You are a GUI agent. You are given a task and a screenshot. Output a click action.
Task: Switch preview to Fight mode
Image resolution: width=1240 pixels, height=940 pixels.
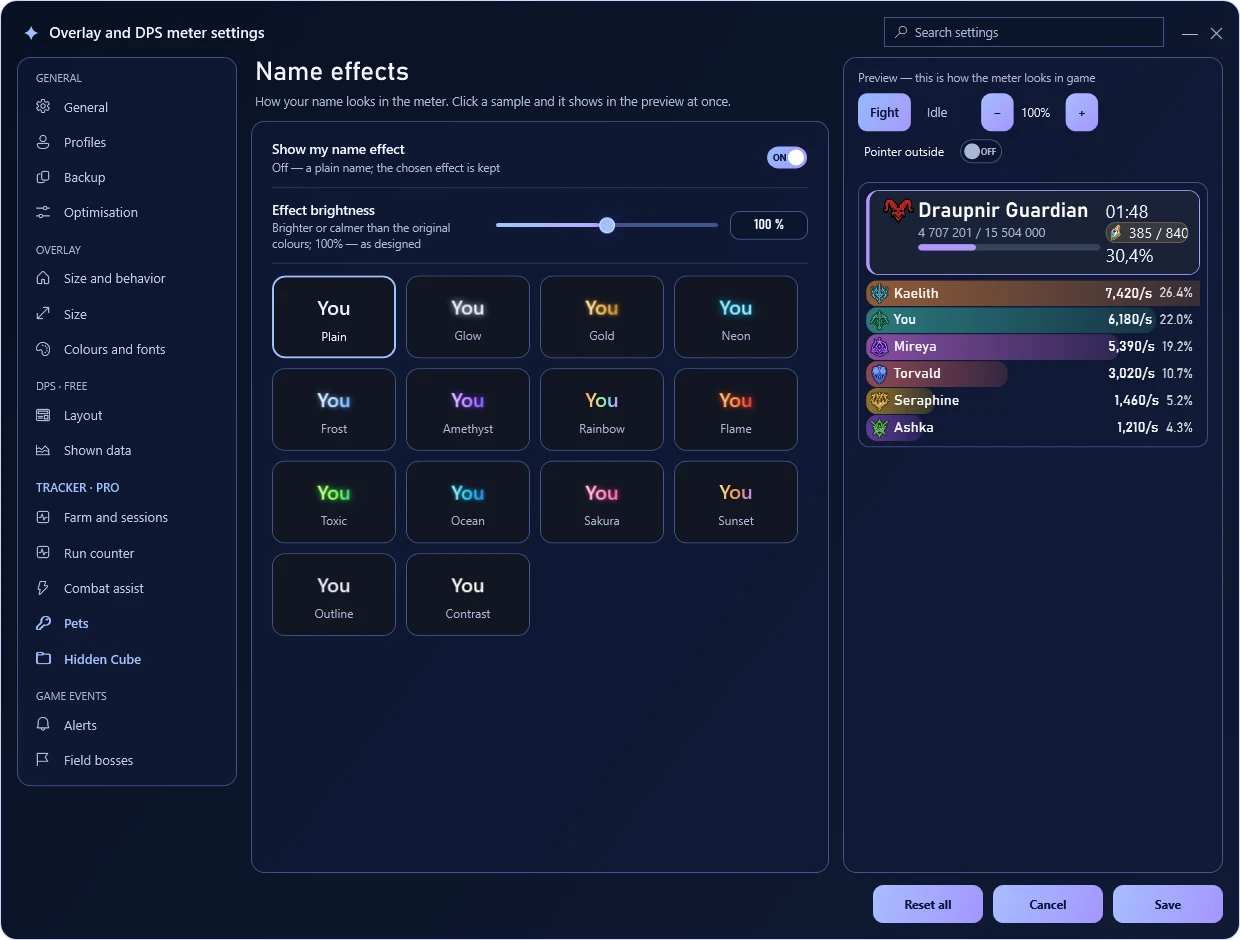pos(884,113)
